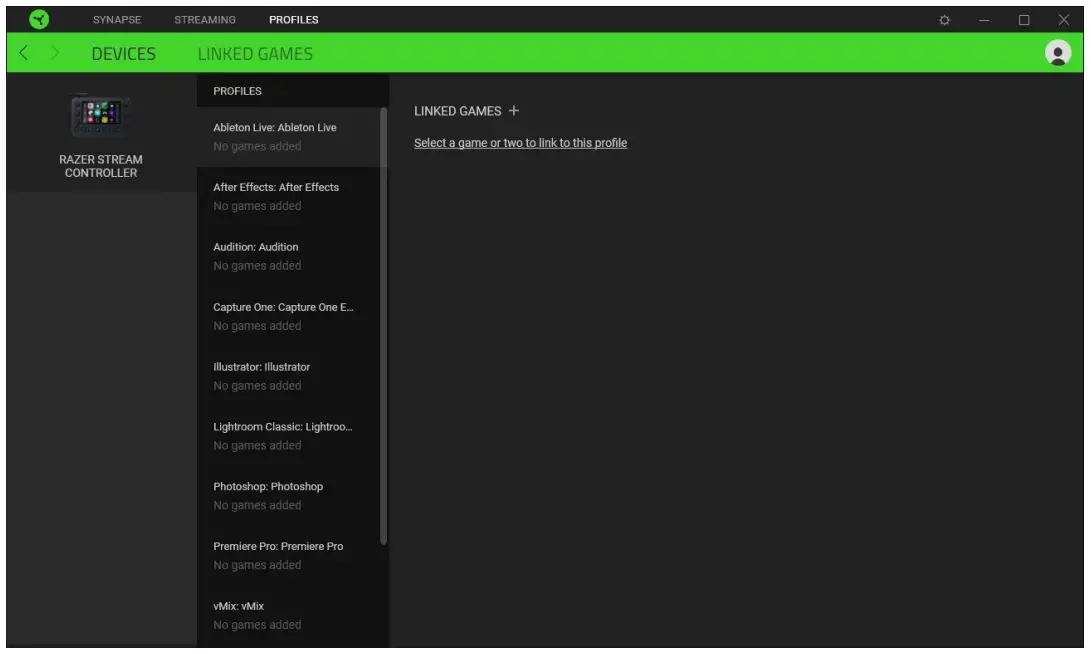This screenshot has width=1091, height=654.
Task: Maximize the Synapse window
Action: [1024, 20]
